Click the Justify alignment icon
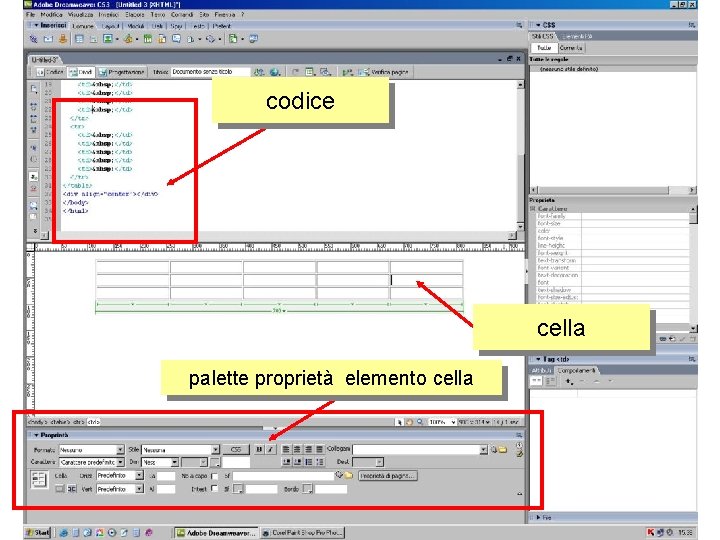720x540 pixels. 320,450
